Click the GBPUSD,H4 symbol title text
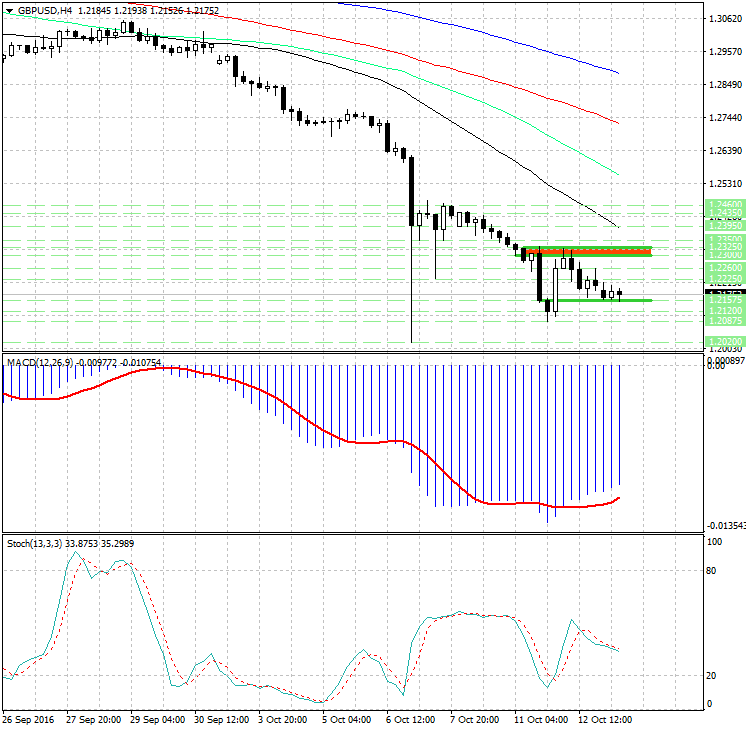Viewport: 746px width, 731px height. point(45,10)
